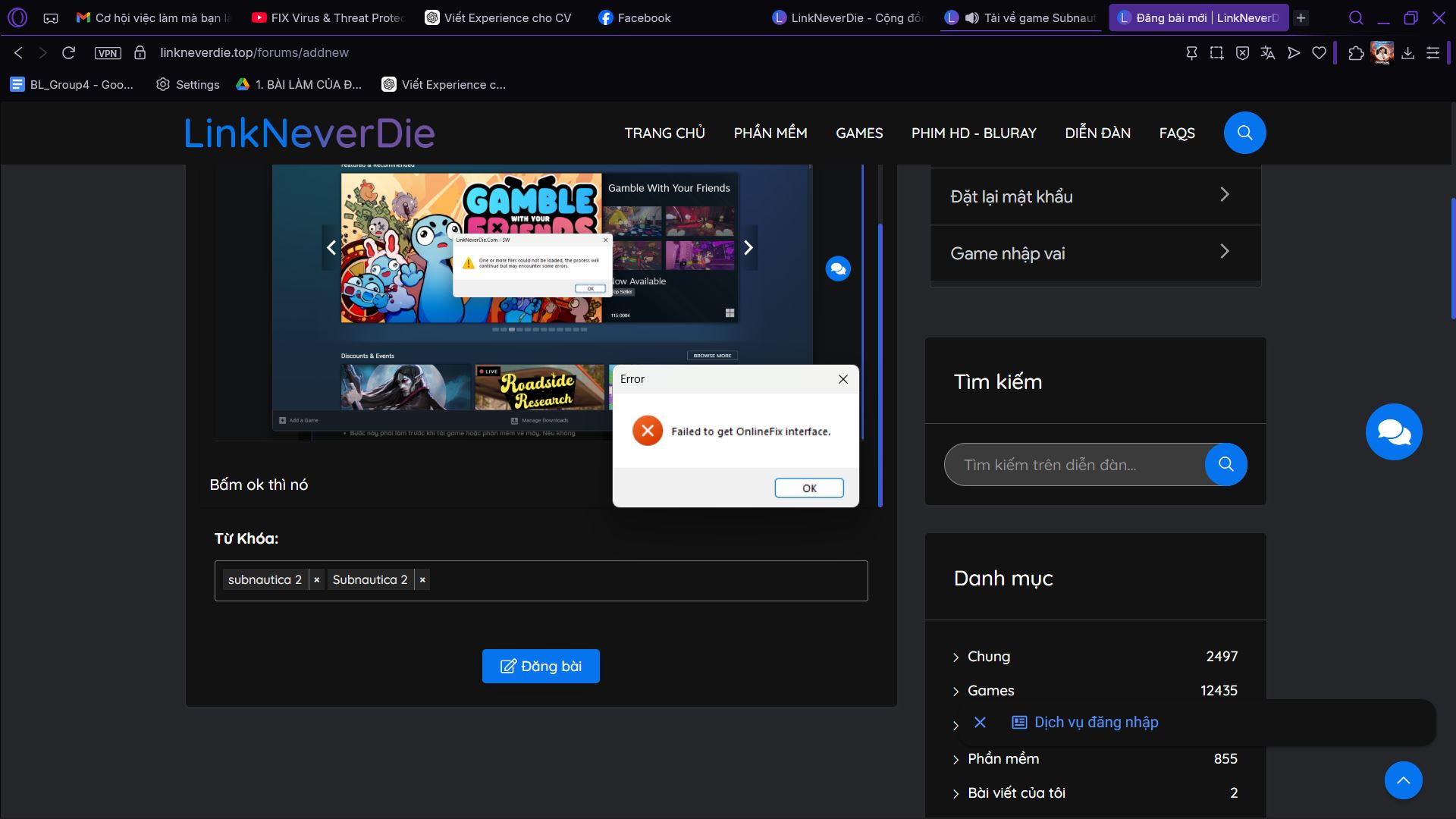The height and width of the screenshot is (819, 1456).
Task: Open the BL_Group4 bookmark
Action: pos(72,84)
